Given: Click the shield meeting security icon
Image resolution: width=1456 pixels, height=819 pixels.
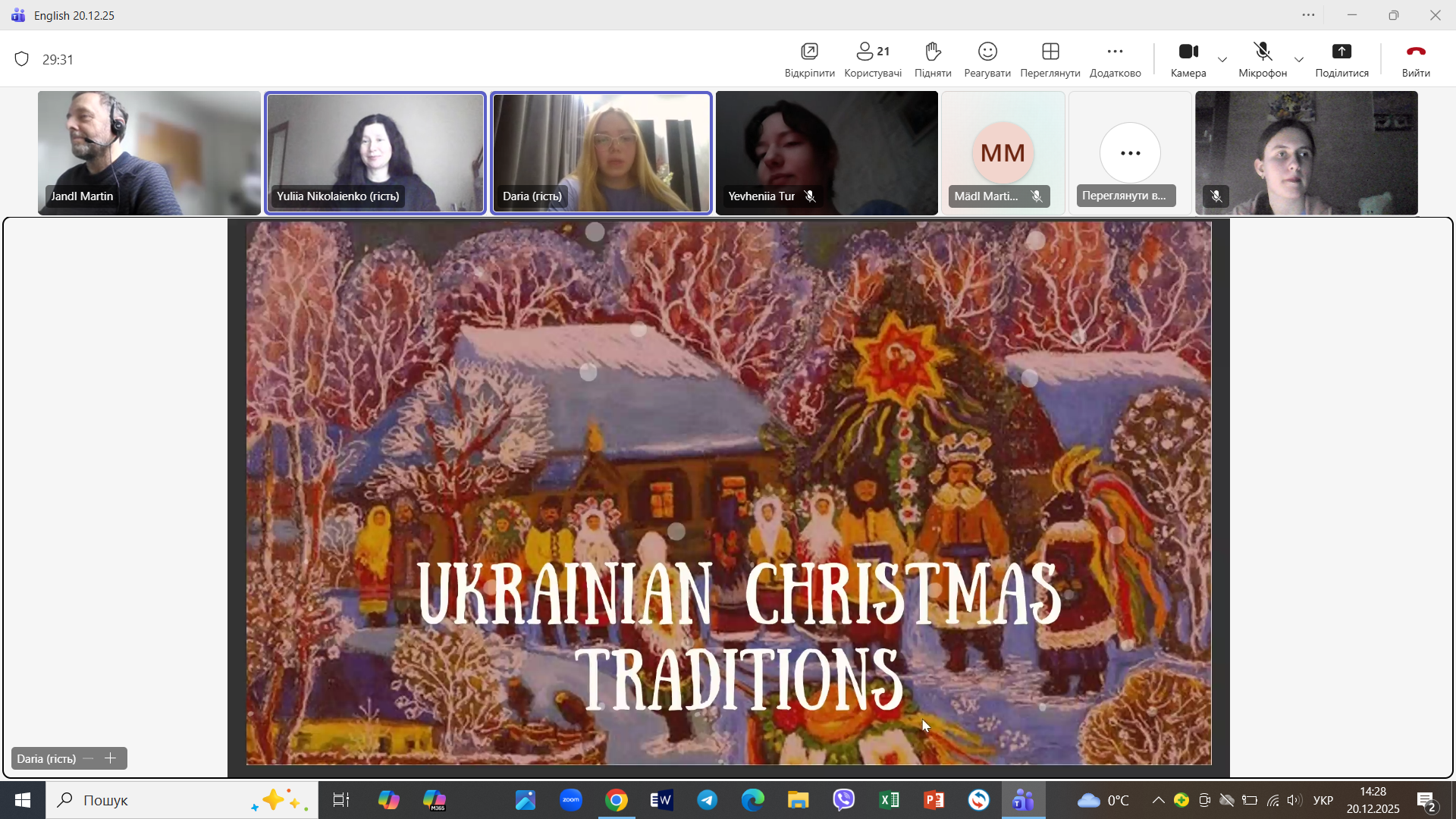Looking at the screenshot, I should (22, 59).
